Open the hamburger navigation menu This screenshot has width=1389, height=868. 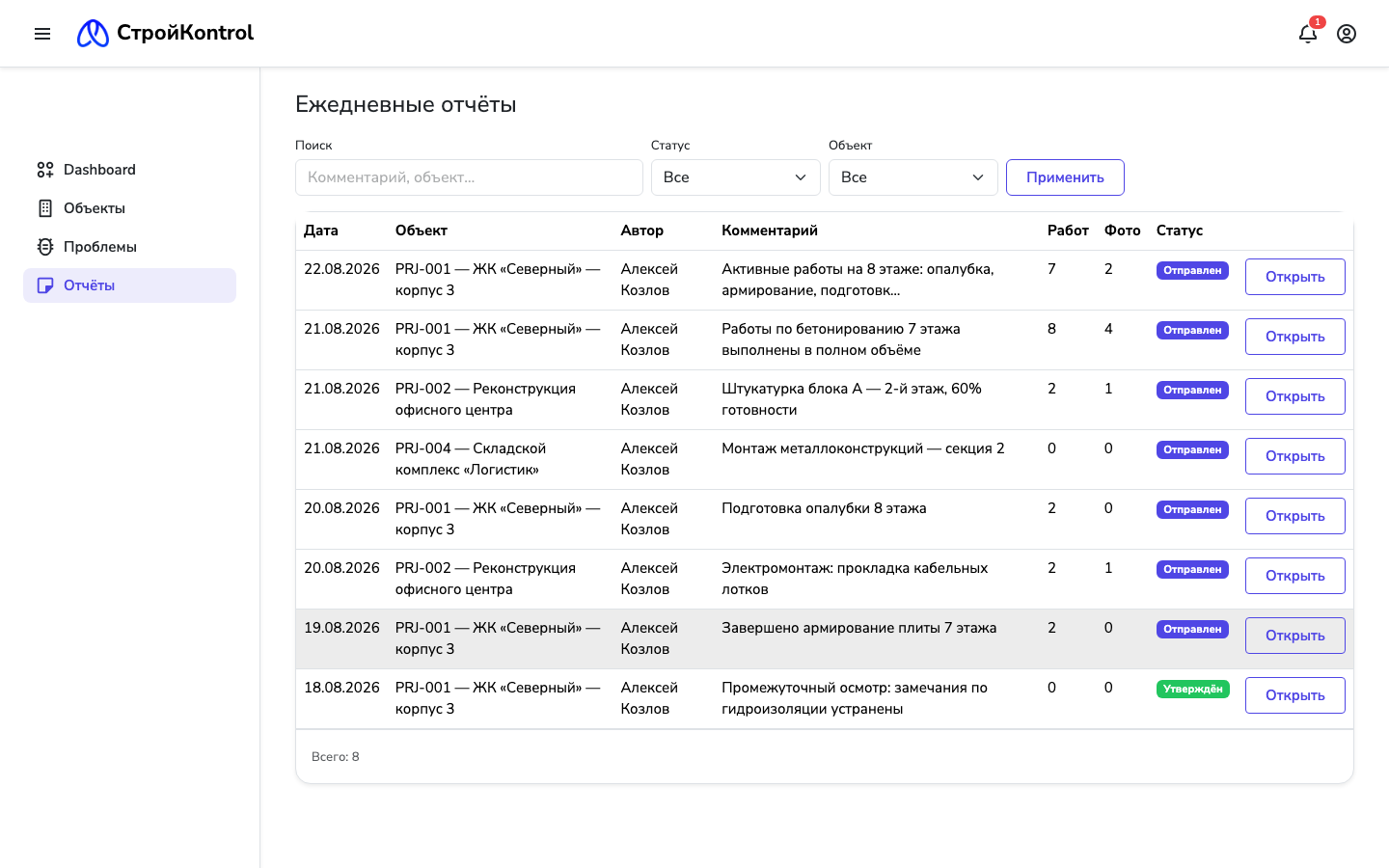42,34
